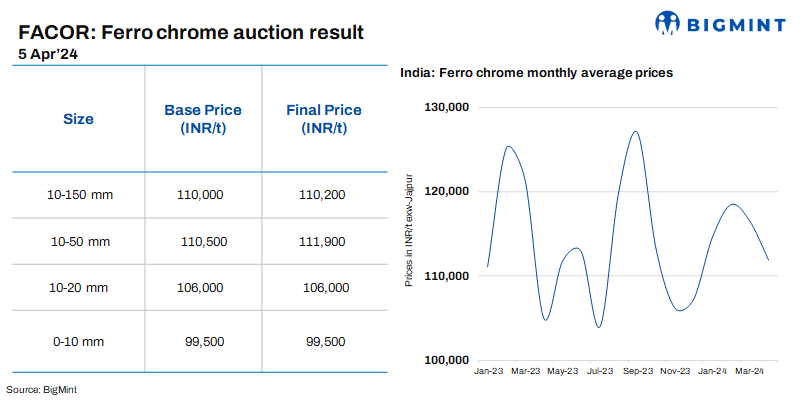Image resolution: width=804 pixels, height=401 pixels.
Task: Click the 130,000 y-axis label
Action: click(x=447, y=107)
